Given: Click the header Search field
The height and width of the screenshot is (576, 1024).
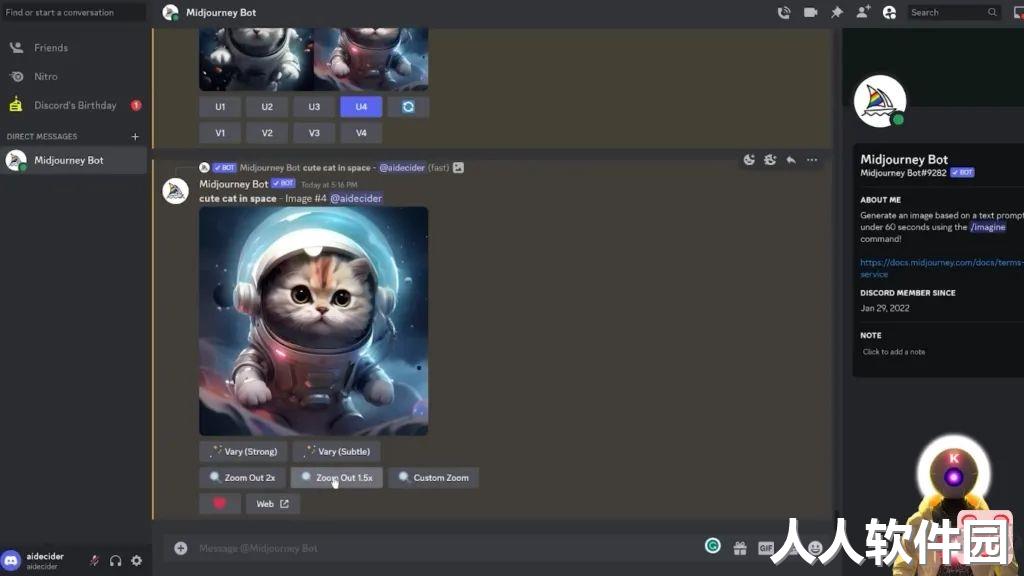Looking at the screenshot, I should pos(953,12).
